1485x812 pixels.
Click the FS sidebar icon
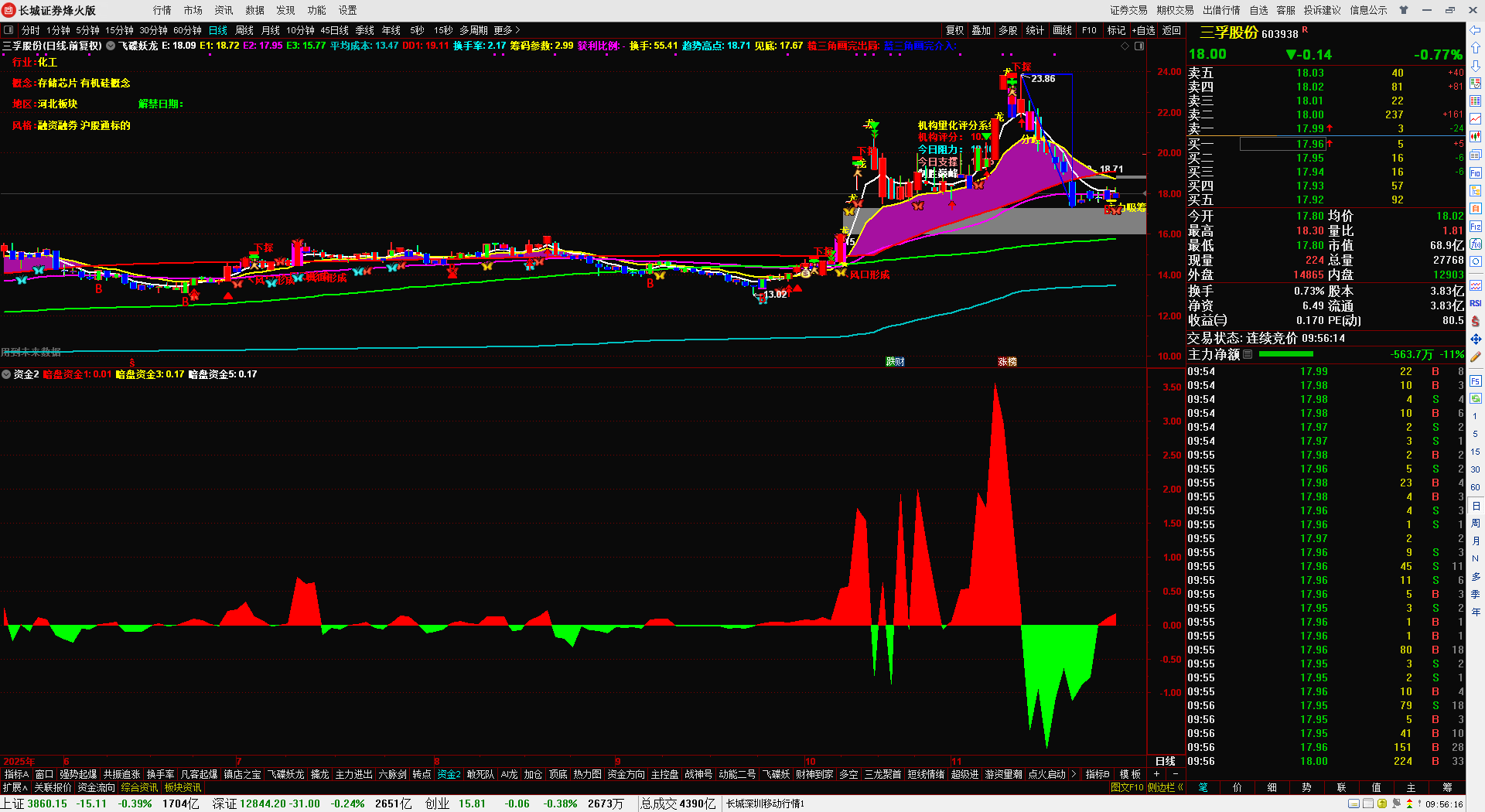tap(1475, 380)
